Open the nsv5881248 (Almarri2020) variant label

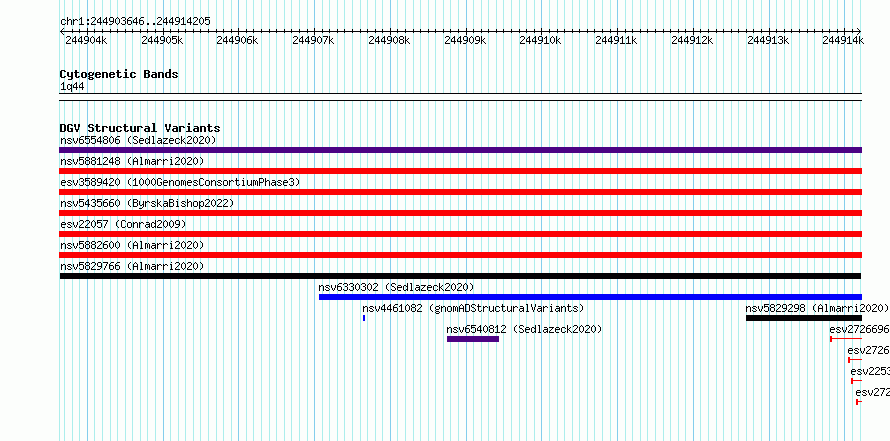click(132, 161)
